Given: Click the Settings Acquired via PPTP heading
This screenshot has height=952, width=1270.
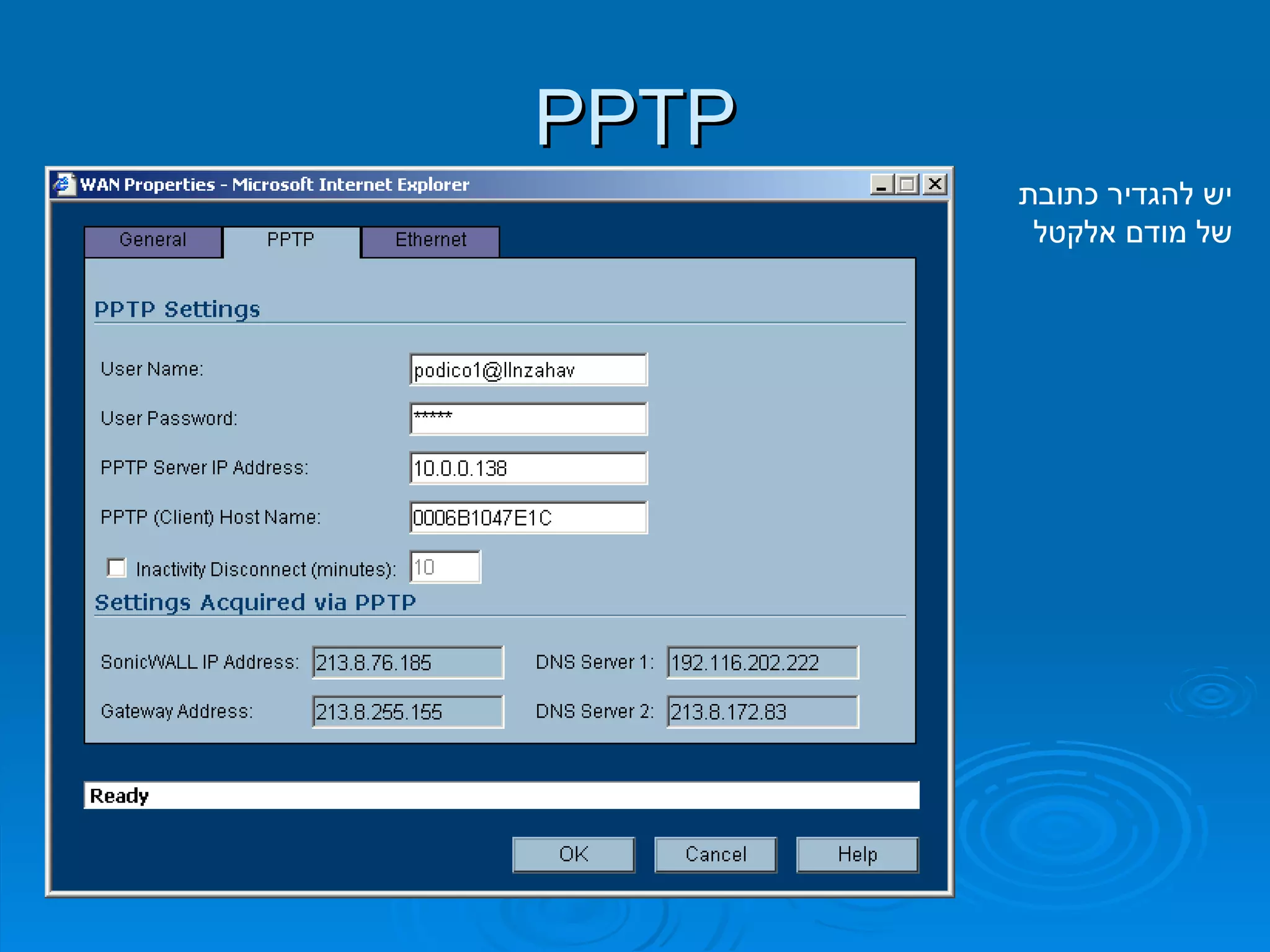Looking at the screenshot, I should (255, 602).
